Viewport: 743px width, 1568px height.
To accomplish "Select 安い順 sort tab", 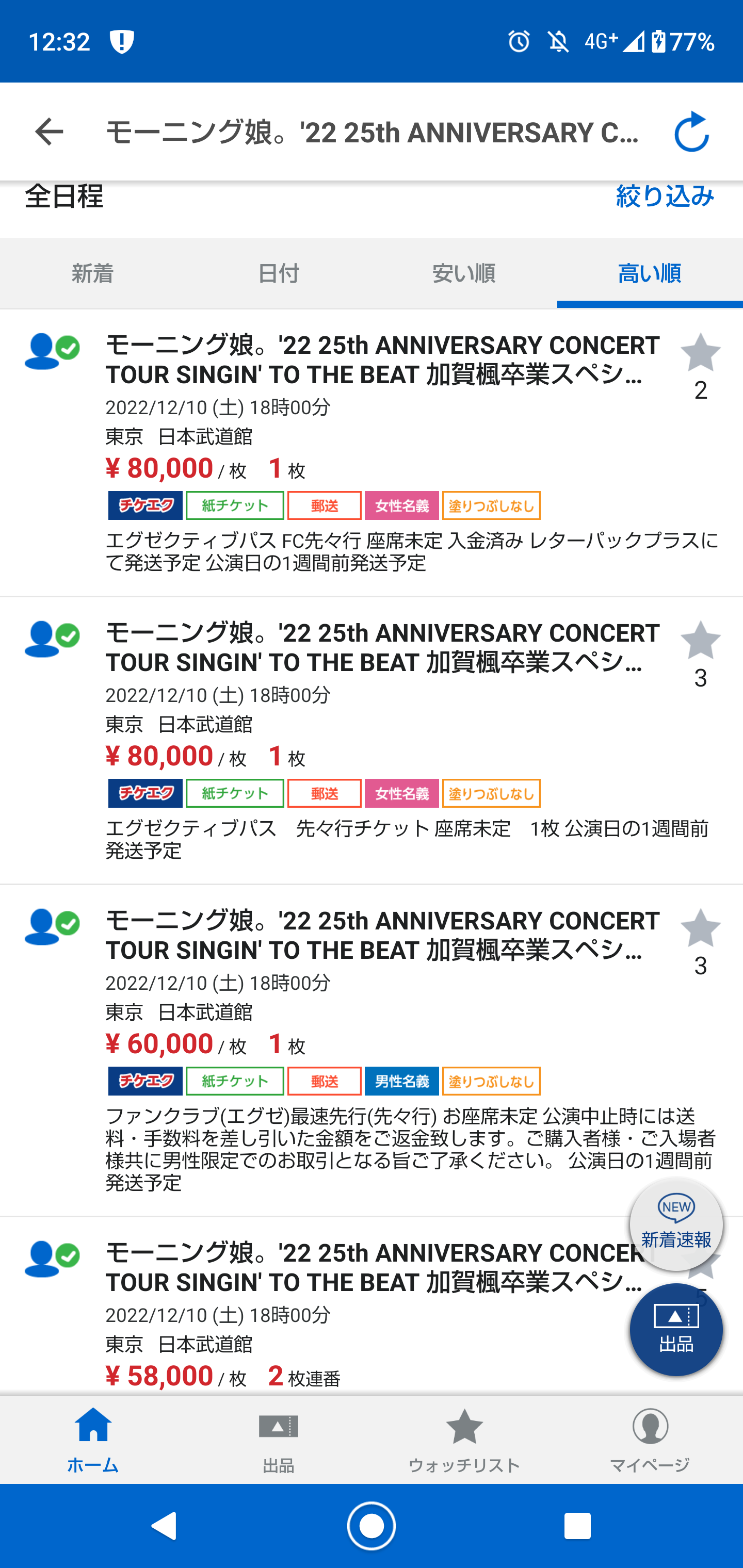I will click(464, 273).
